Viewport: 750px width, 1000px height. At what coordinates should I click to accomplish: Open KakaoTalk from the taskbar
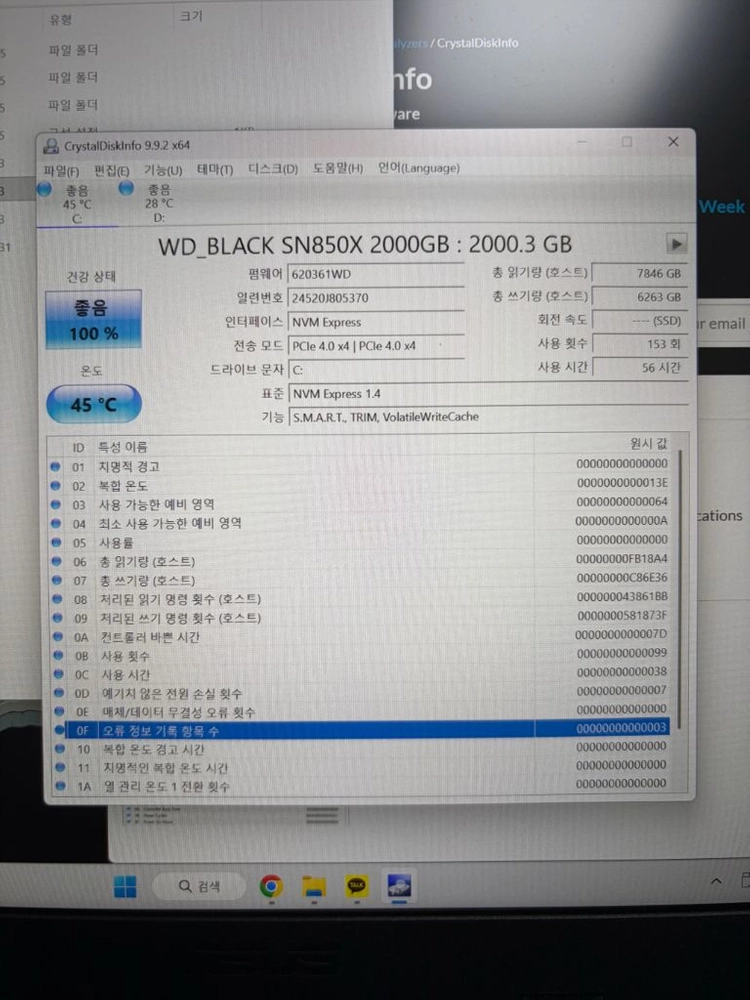click(357, 886)
